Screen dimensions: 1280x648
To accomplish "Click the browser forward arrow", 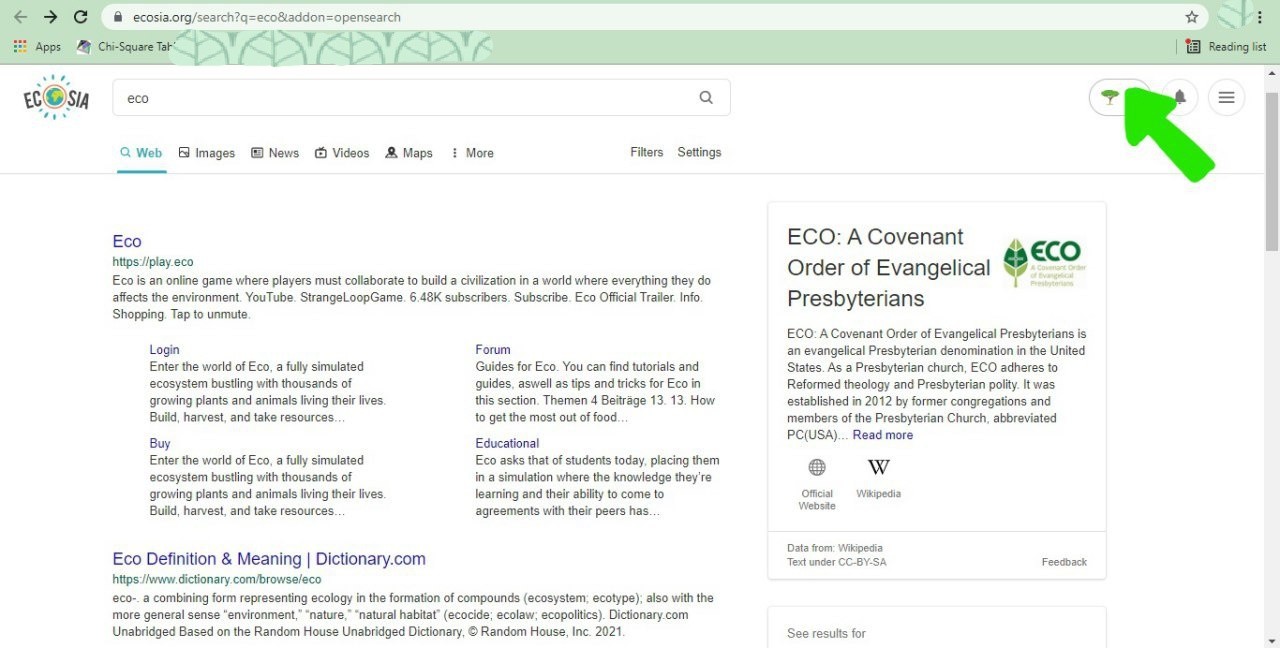I will tap(51, 17).
